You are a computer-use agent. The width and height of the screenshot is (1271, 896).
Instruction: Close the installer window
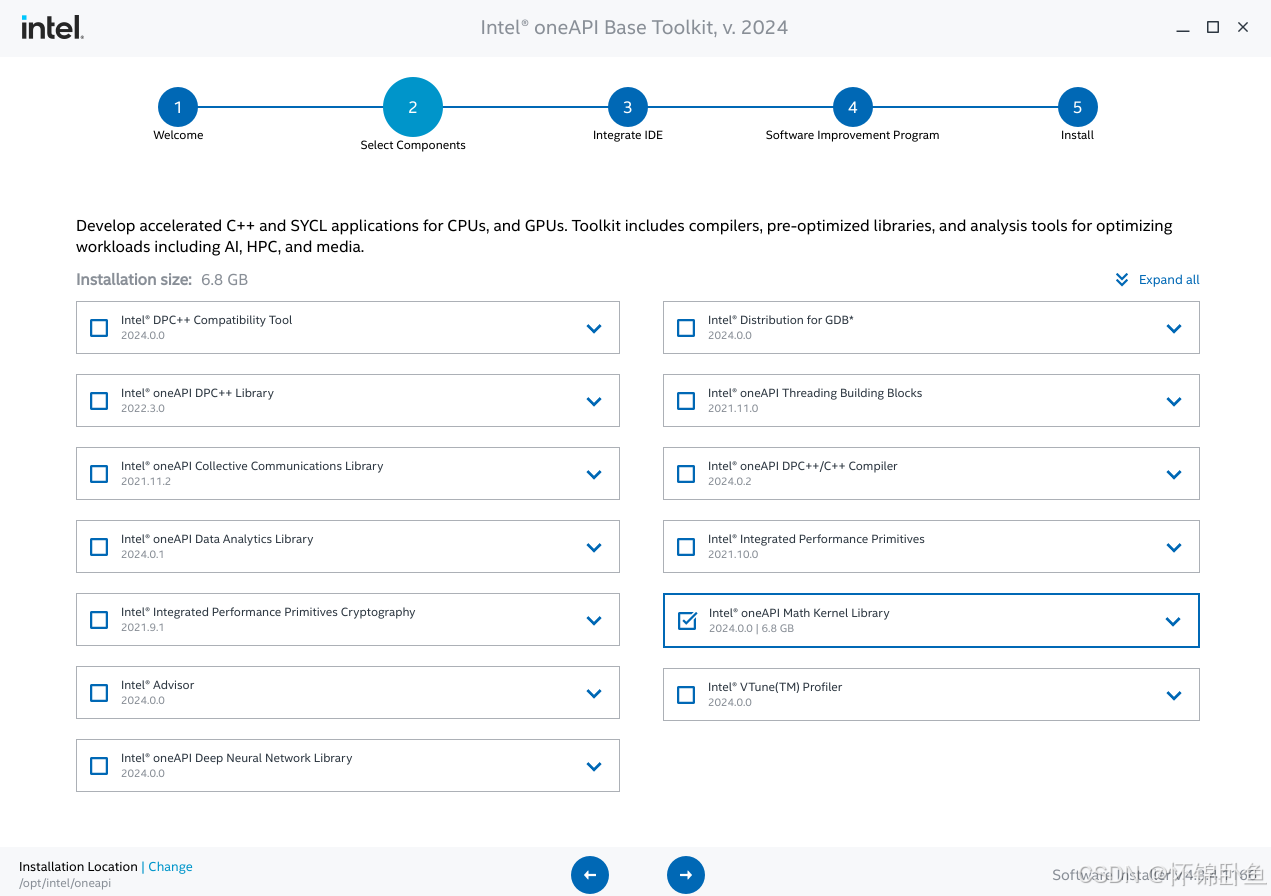tap(1243, 28)
